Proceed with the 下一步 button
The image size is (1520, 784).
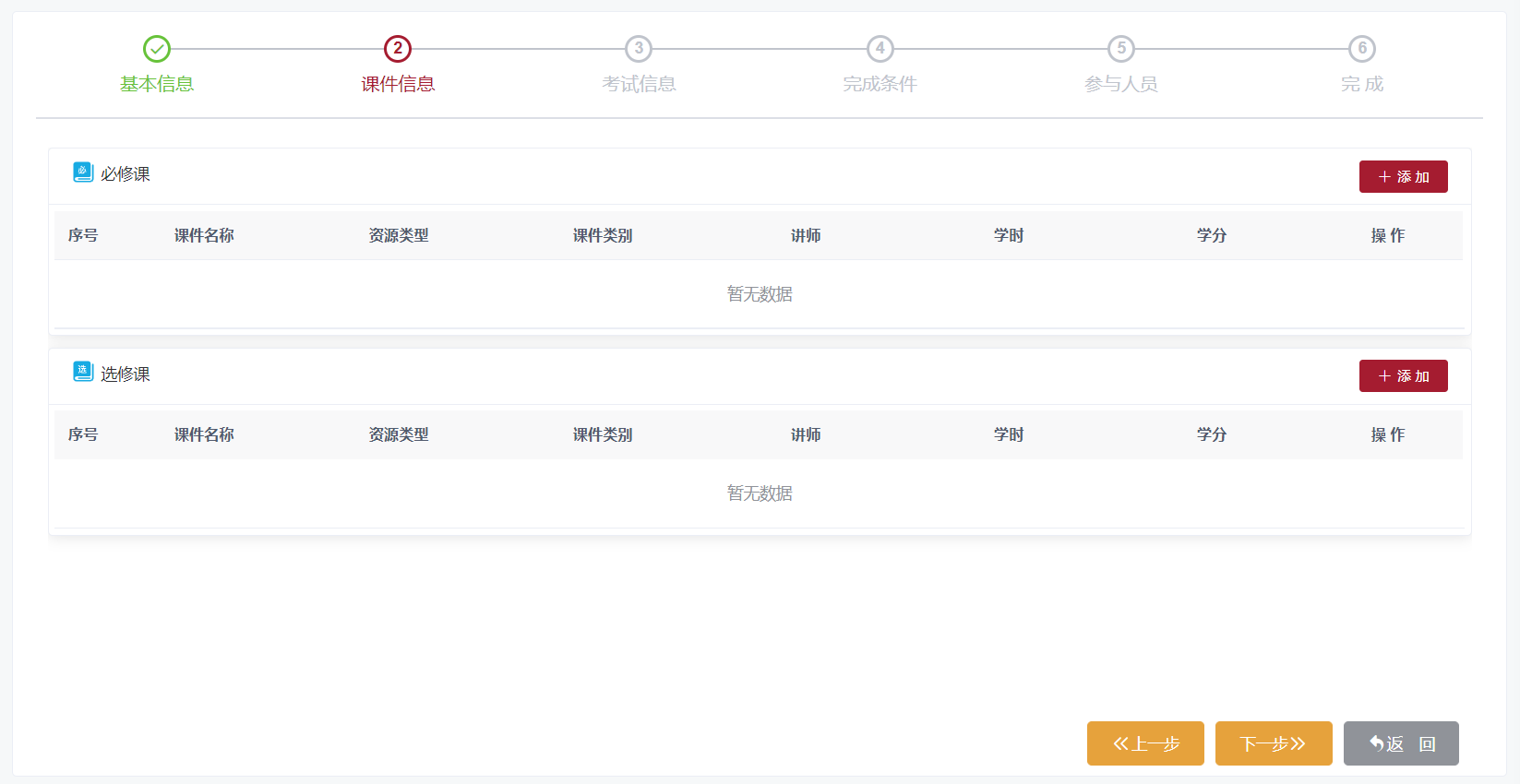coord(1274,743)
